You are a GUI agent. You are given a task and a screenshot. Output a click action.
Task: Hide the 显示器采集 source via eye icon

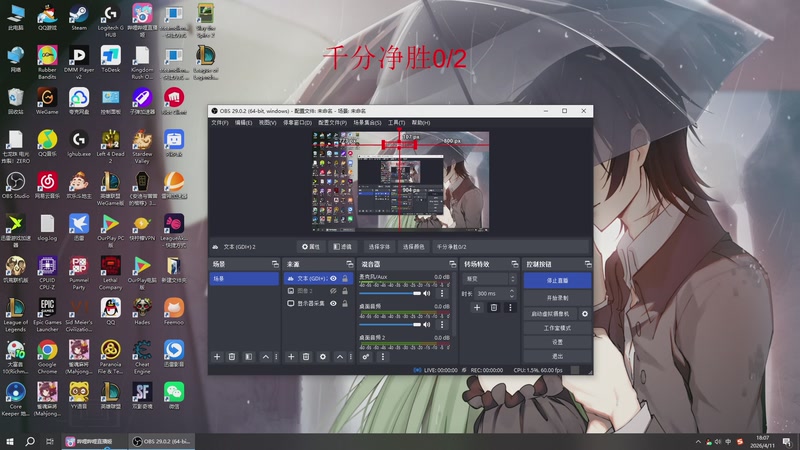point(333,303)
